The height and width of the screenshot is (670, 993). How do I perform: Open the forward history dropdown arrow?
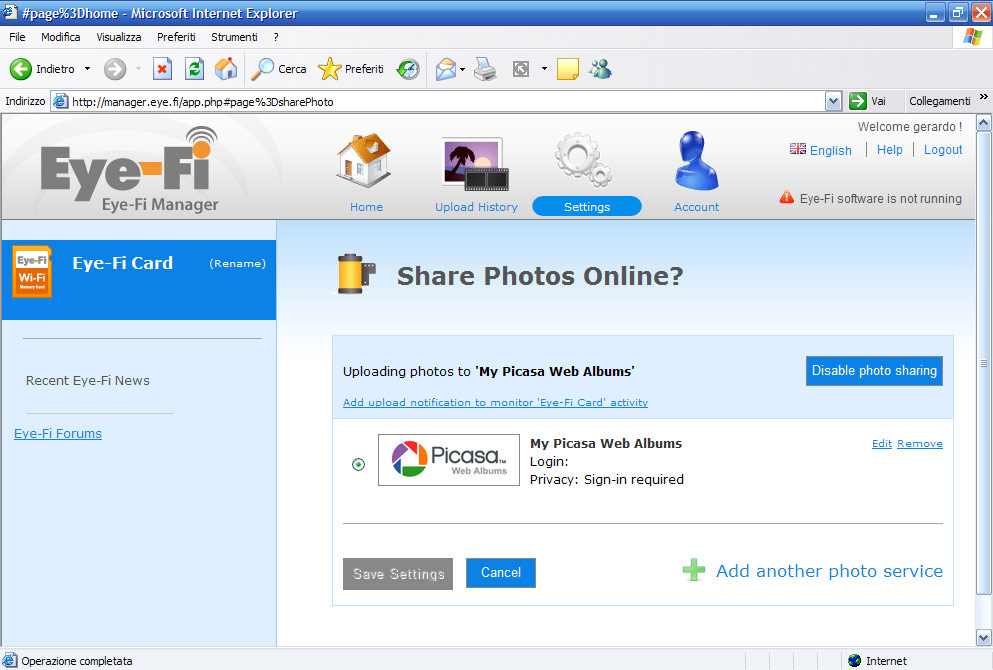click(137, 69)
